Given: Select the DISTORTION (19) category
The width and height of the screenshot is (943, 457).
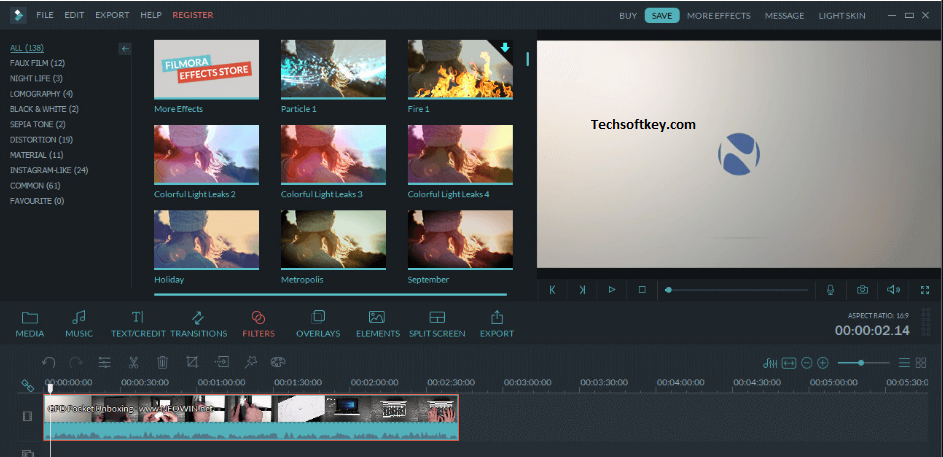Looking at the screenshot, I should [41, 140].
